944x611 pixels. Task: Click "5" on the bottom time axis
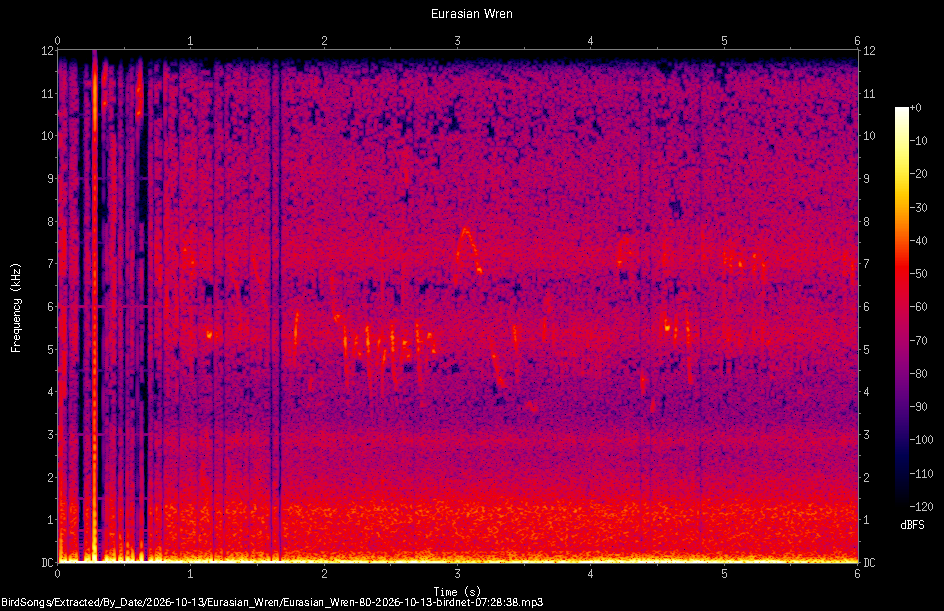(724, 574)
